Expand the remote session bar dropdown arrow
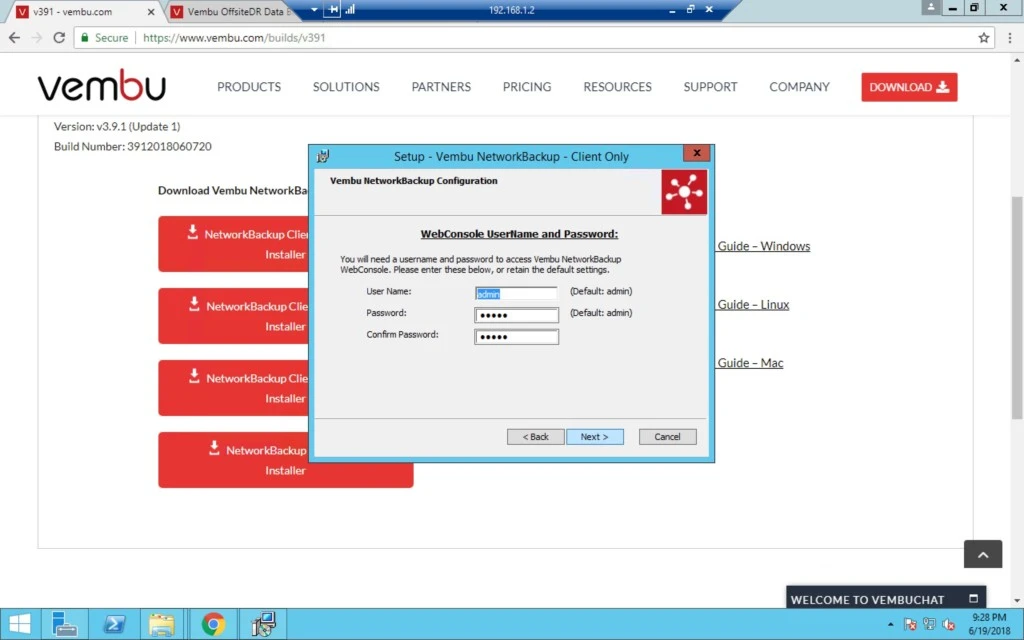Viewport: 1024px width, 640px height. tap(314, 10)
